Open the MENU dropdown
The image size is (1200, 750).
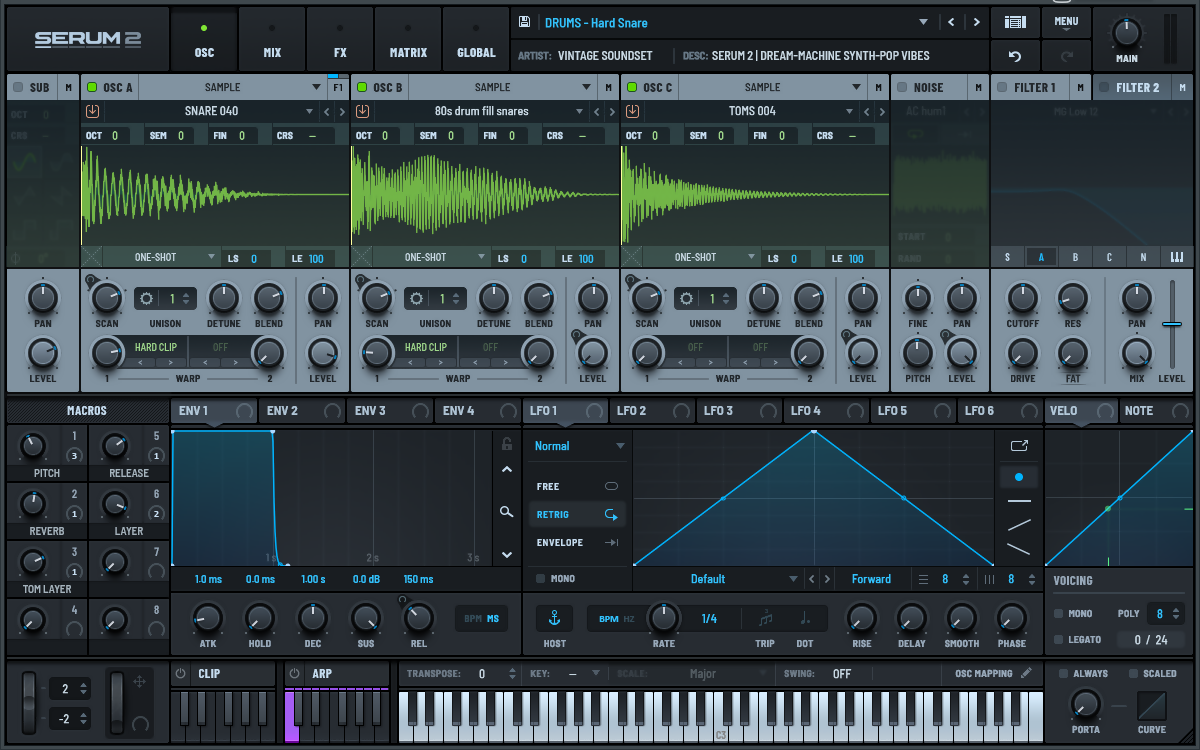(x=1065, y=22)
